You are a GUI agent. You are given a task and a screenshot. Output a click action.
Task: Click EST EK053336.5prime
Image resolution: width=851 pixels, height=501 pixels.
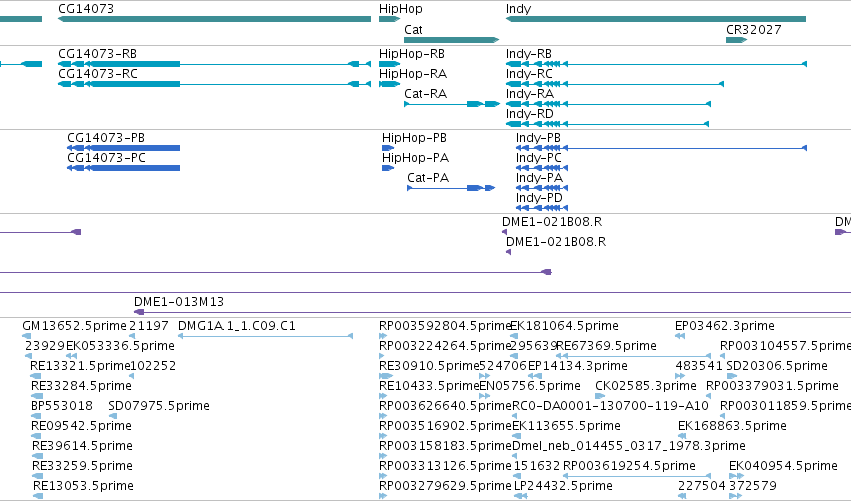(x=120, y=346)
